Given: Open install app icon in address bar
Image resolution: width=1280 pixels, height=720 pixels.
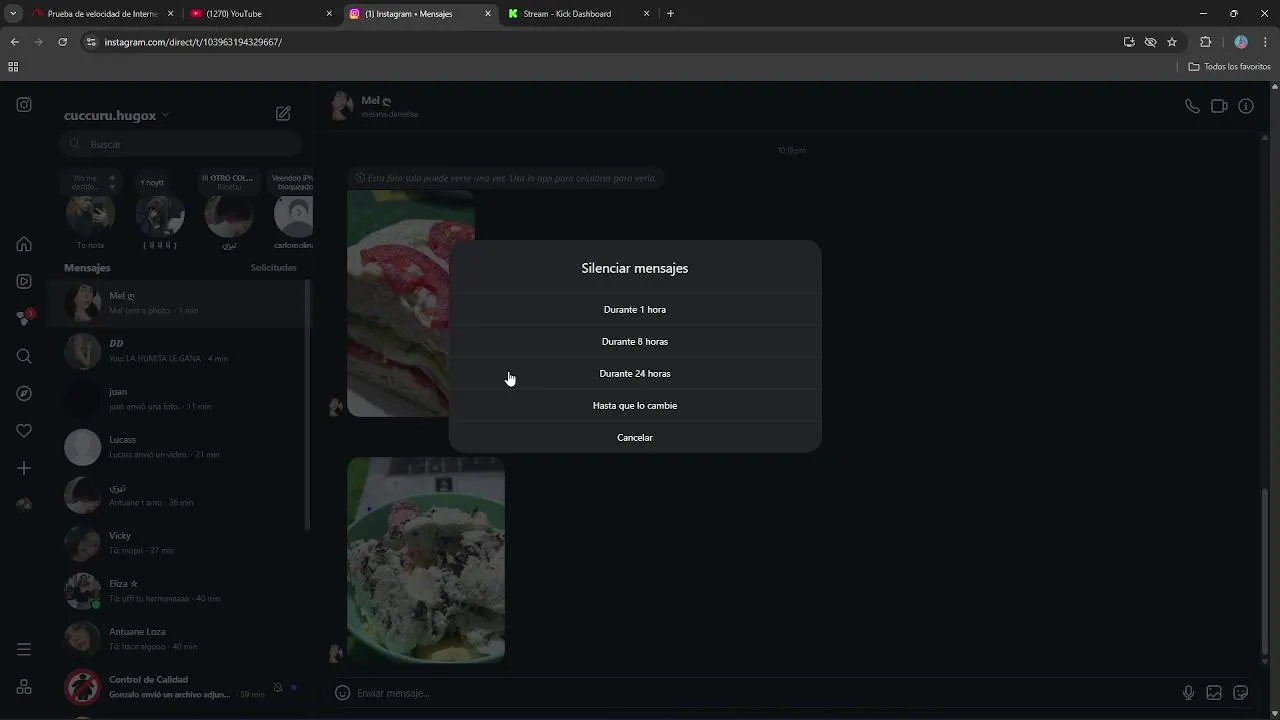Looking at the screenshot, I should [x=1129, y=42].
